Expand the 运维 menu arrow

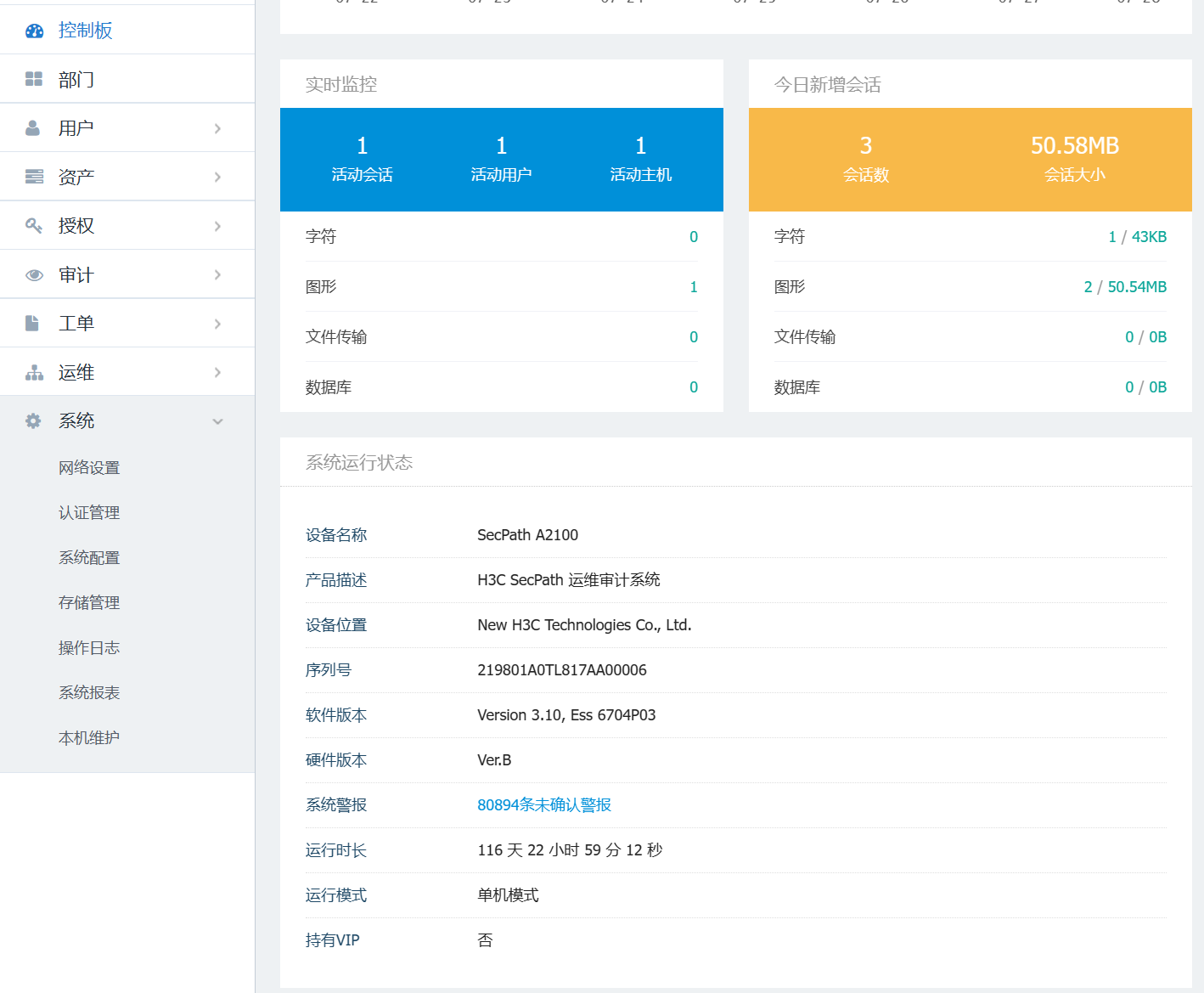[217, 372]
